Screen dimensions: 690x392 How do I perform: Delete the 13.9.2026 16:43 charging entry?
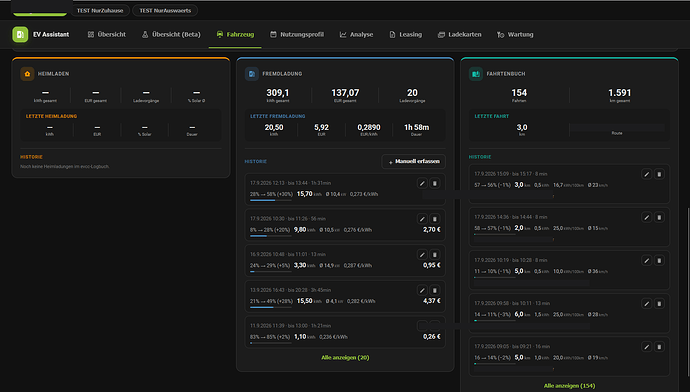point(434,290)
